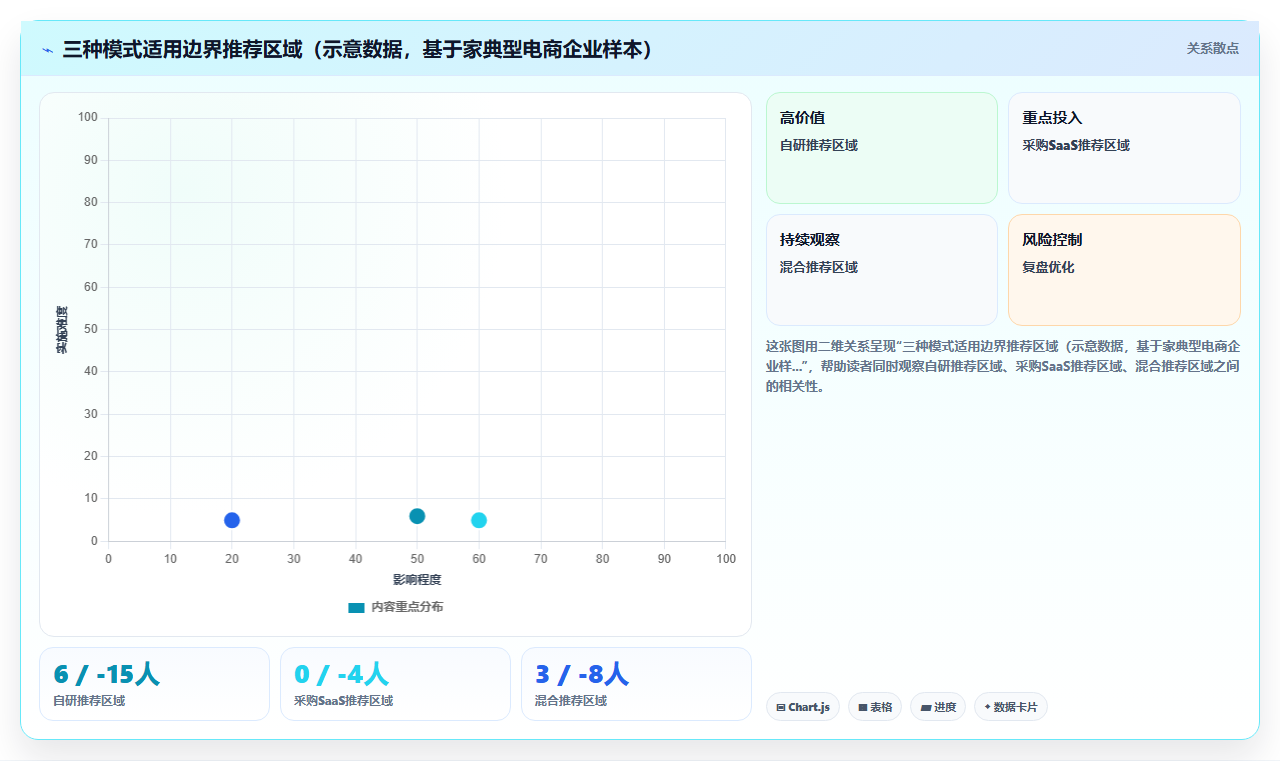The width and height of the screenshot is (1280, 761).
Task: Click the lightning icon beside the title
Action: 47,49
